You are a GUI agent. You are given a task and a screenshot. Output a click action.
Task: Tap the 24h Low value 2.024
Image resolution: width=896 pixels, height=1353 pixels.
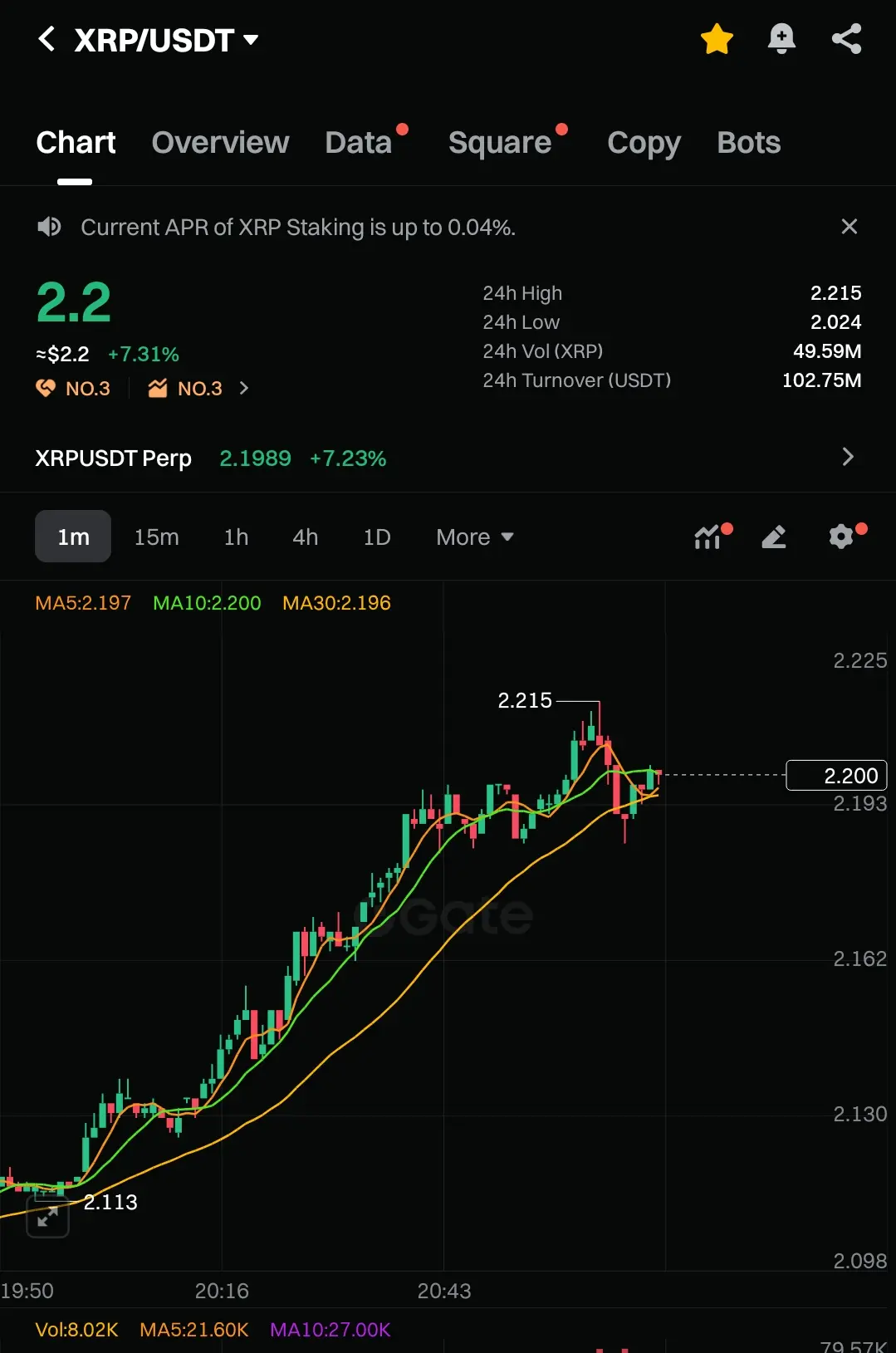(835, 322)
